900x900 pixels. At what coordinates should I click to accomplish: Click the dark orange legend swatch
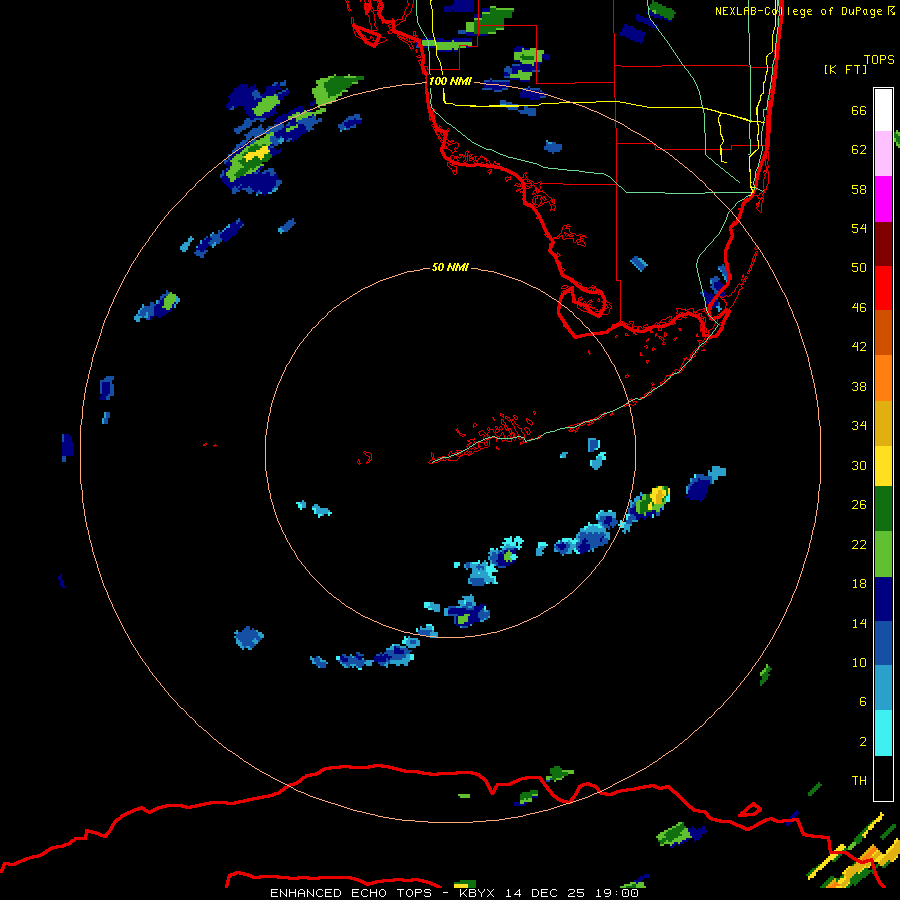(883, 332)
